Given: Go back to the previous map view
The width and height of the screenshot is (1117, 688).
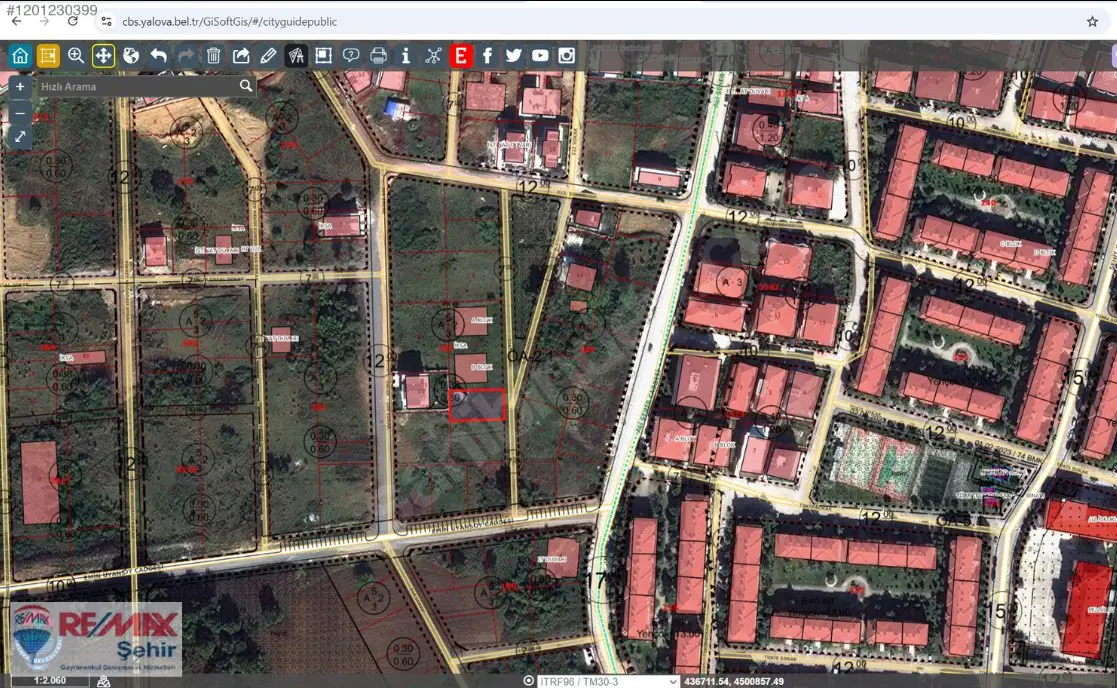Looking at the screenshot, I should [x=158, y=56].
